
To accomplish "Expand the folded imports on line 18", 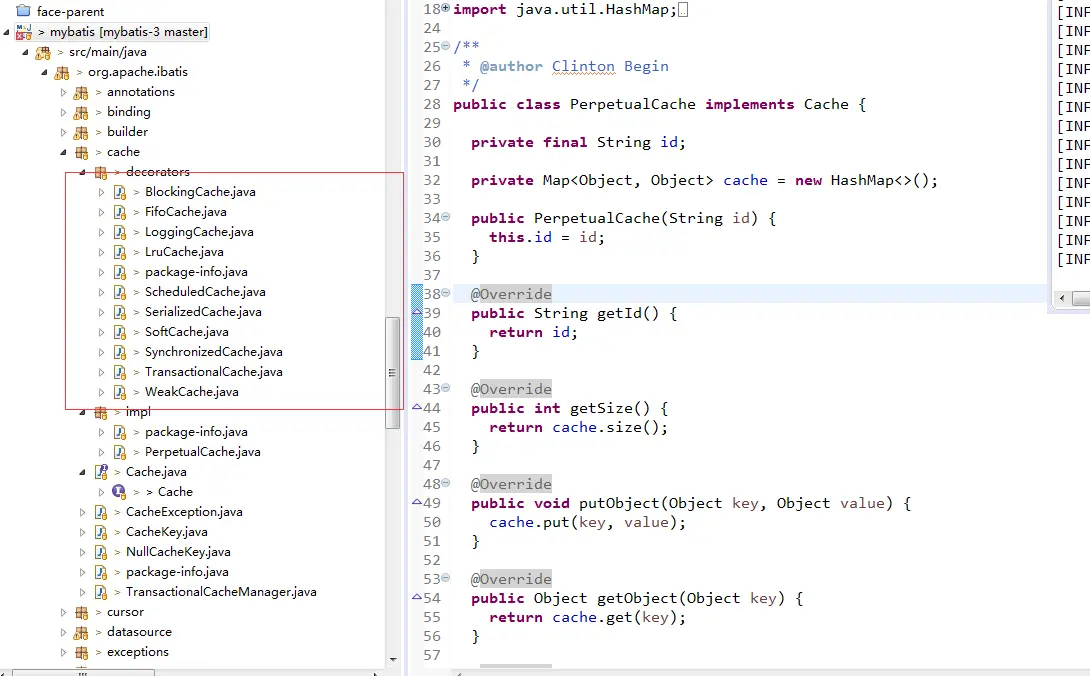I will pos(446,8).
